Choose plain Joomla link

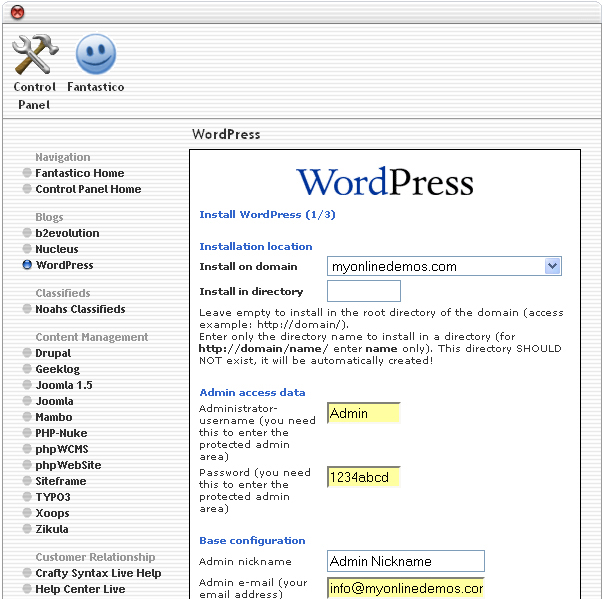pyautogui.click(x=54, y=401)
